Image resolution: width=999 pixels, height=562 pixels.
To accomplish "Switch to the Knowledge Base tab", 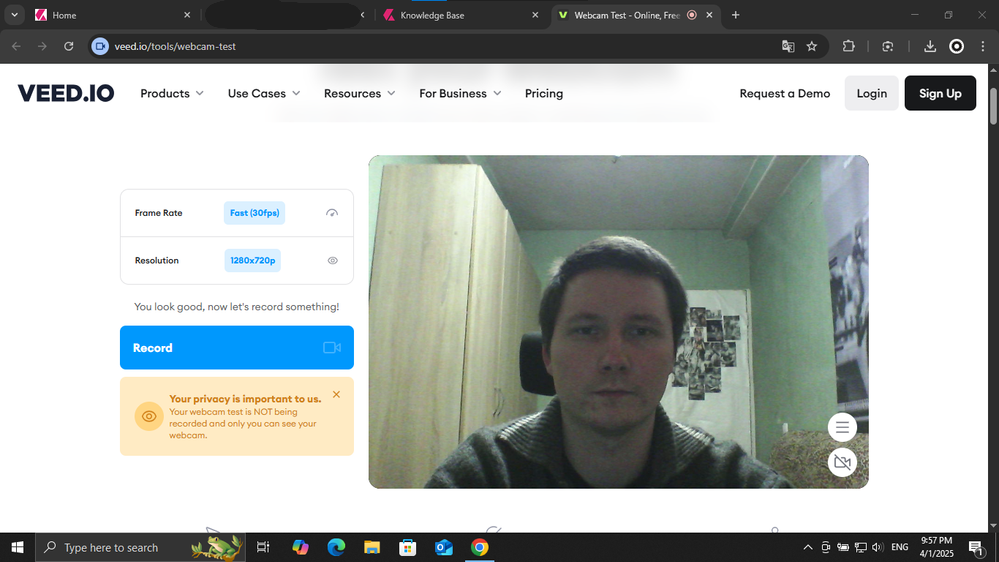I will (461, 15).
